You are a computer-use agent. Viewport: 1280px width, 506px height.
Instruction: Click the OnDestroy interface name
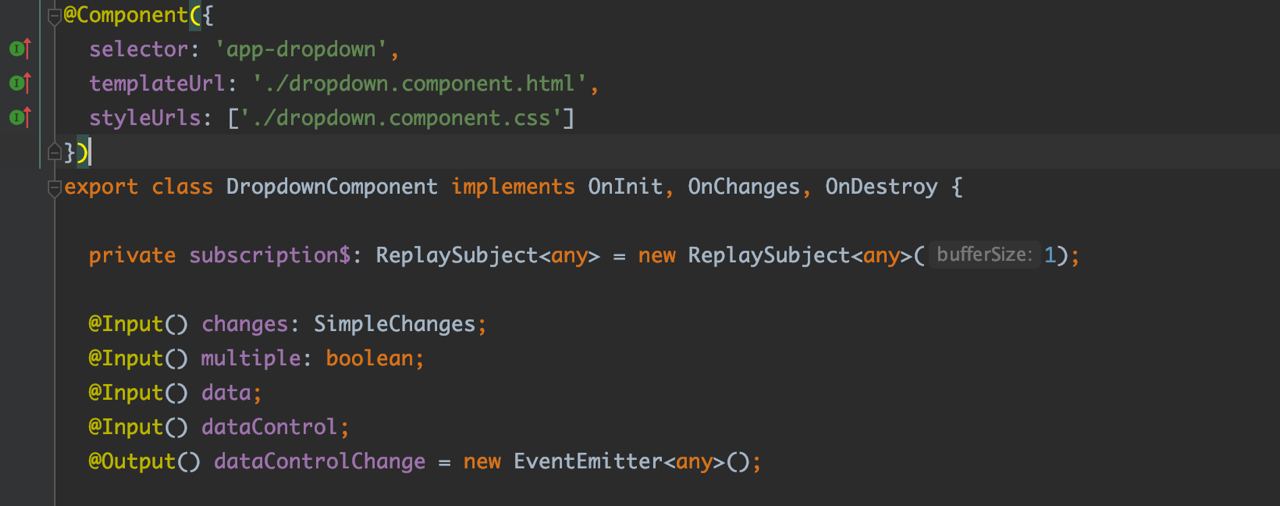pyautogui.click(x=881, y=187)
